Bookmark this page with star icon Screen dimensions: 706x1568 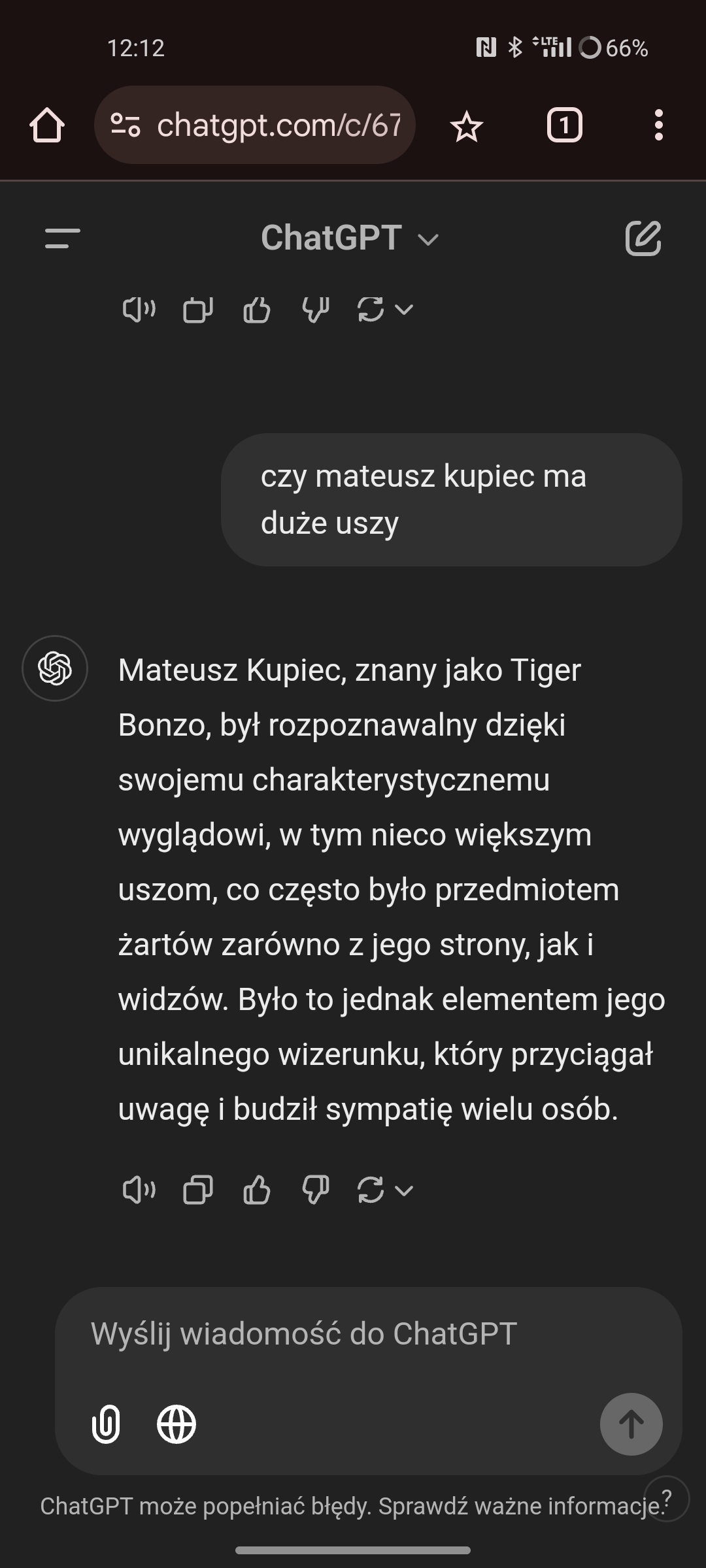click(x=466, y=126)
